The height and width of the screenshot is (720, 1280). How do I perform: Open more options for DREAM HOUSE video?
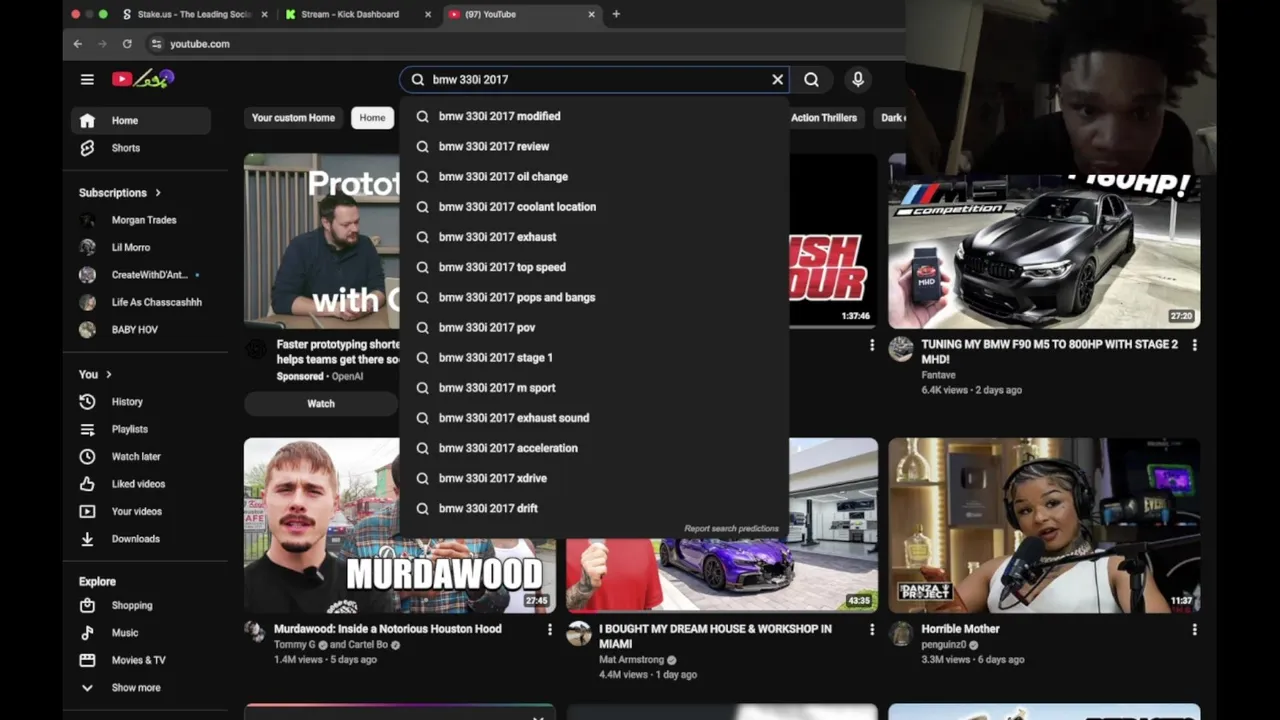[871, 629]
